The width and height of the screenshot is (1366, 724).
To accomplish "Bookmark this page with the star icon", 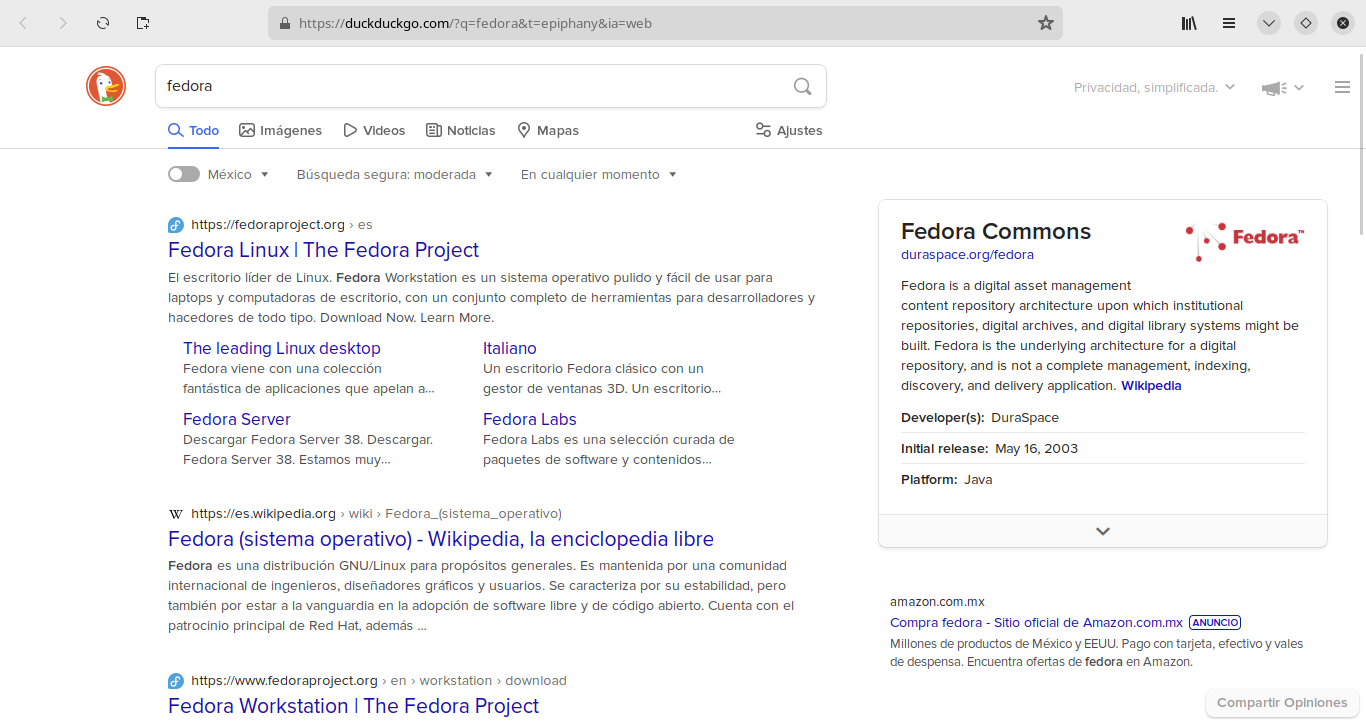I will [x=1046, y=23].
